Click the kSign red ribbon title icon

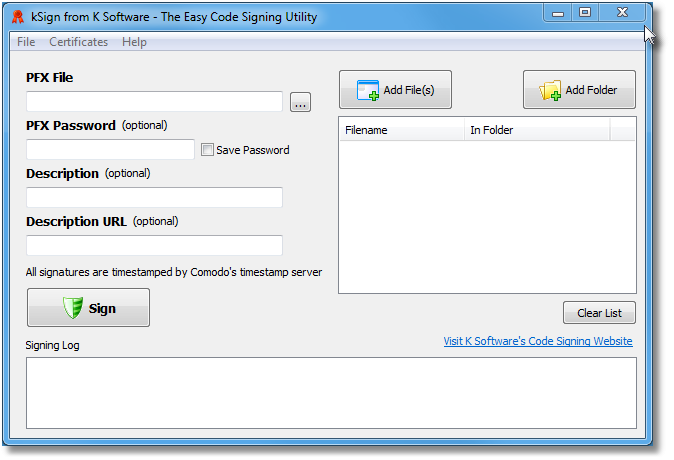point(18,17)
